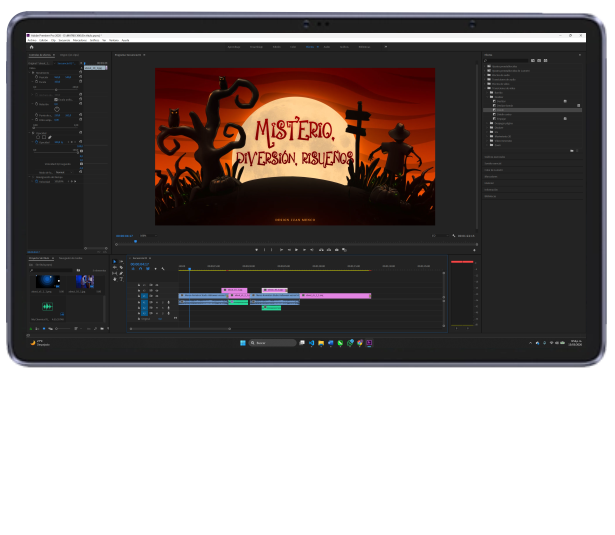Click the Windows taskbar search box

[273, 343]
